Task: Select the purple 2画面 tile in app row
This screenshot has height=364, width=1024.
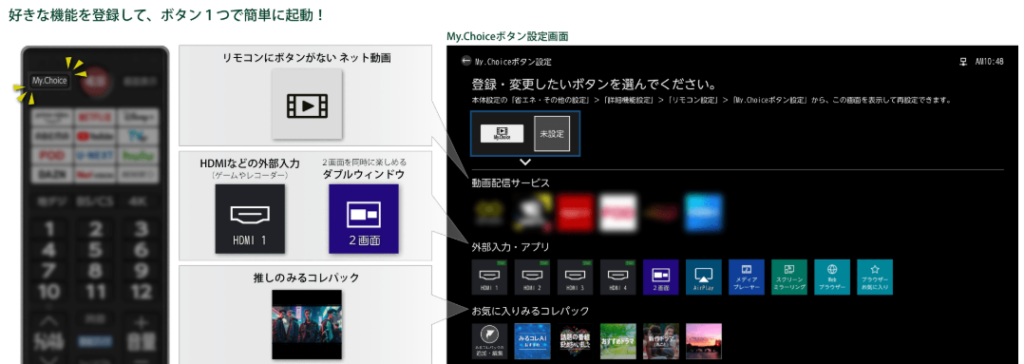Action: coord(660,277)
